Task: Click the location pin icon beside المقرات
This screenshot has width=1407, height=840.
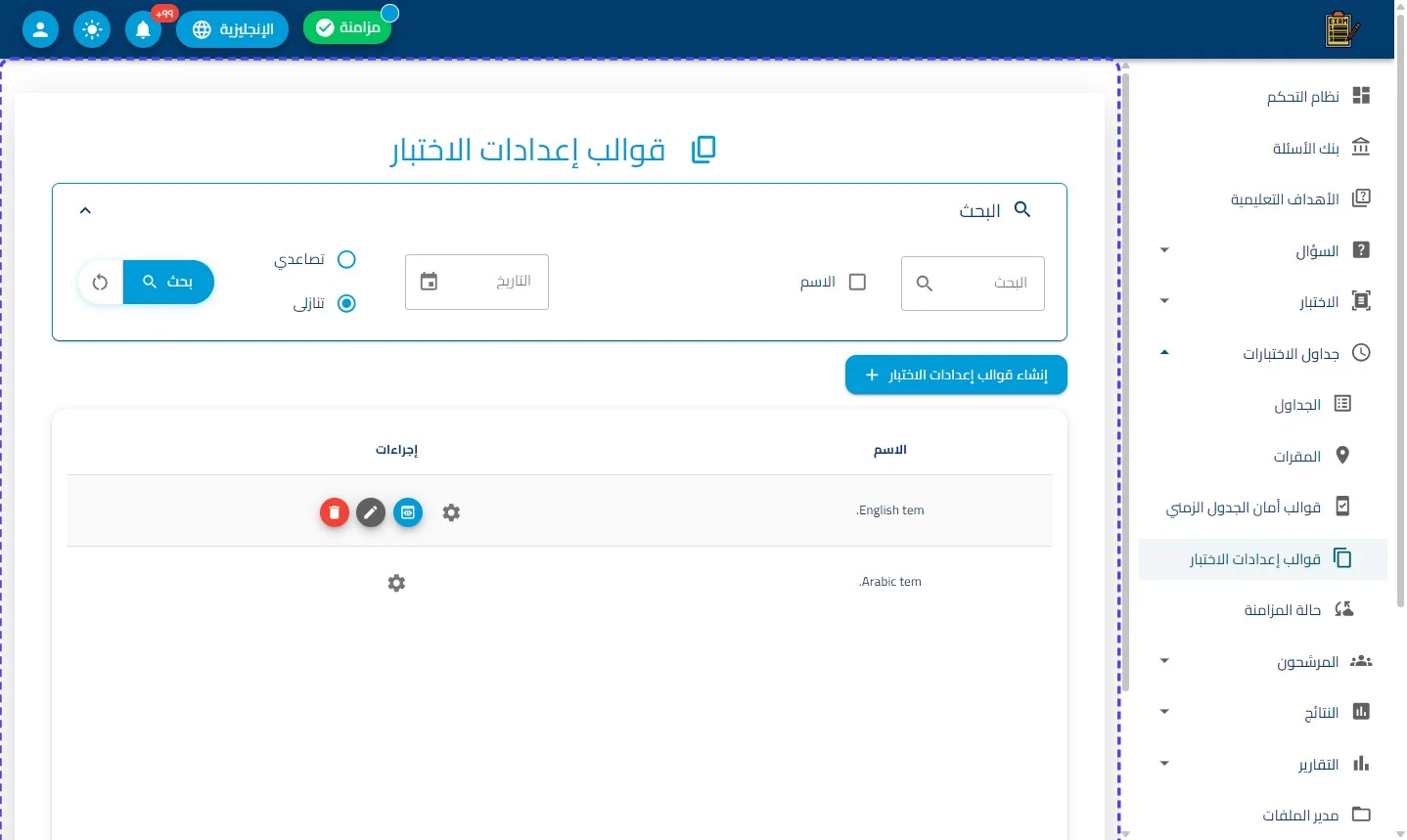Action: [1343, 455]
